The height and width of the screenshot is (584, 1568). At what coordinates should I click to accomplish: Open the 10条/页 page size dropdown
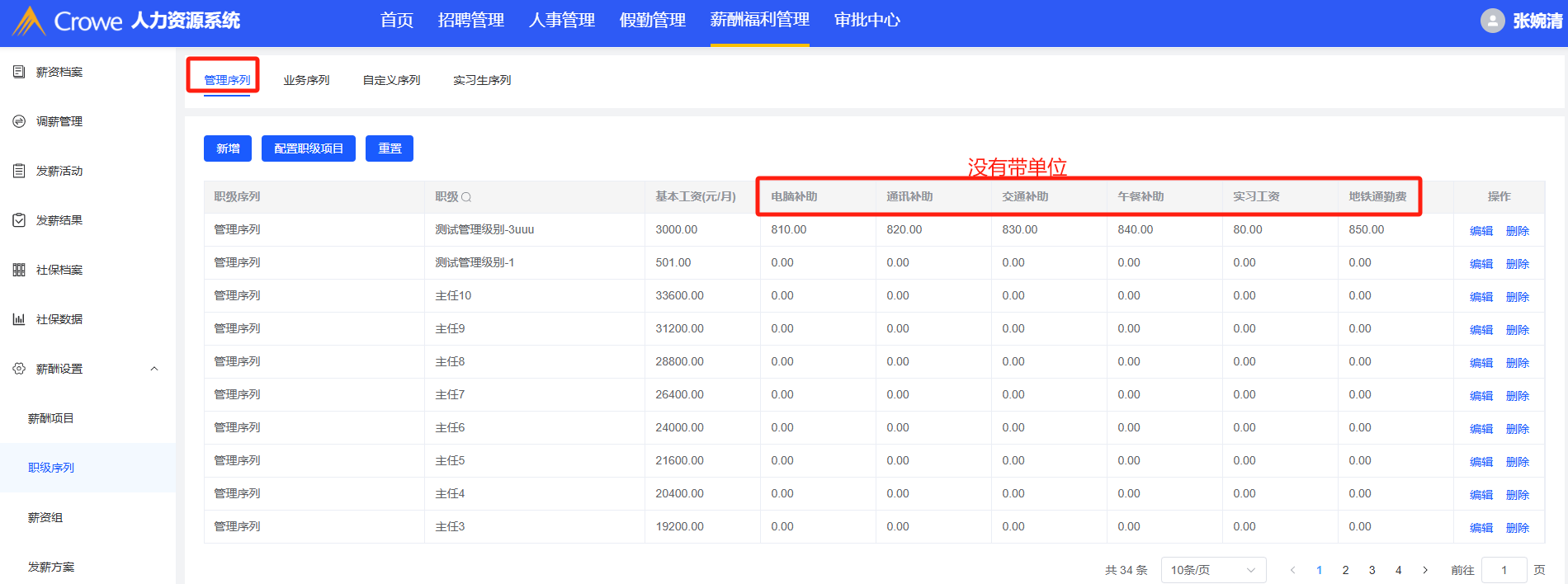point(1212,570)
